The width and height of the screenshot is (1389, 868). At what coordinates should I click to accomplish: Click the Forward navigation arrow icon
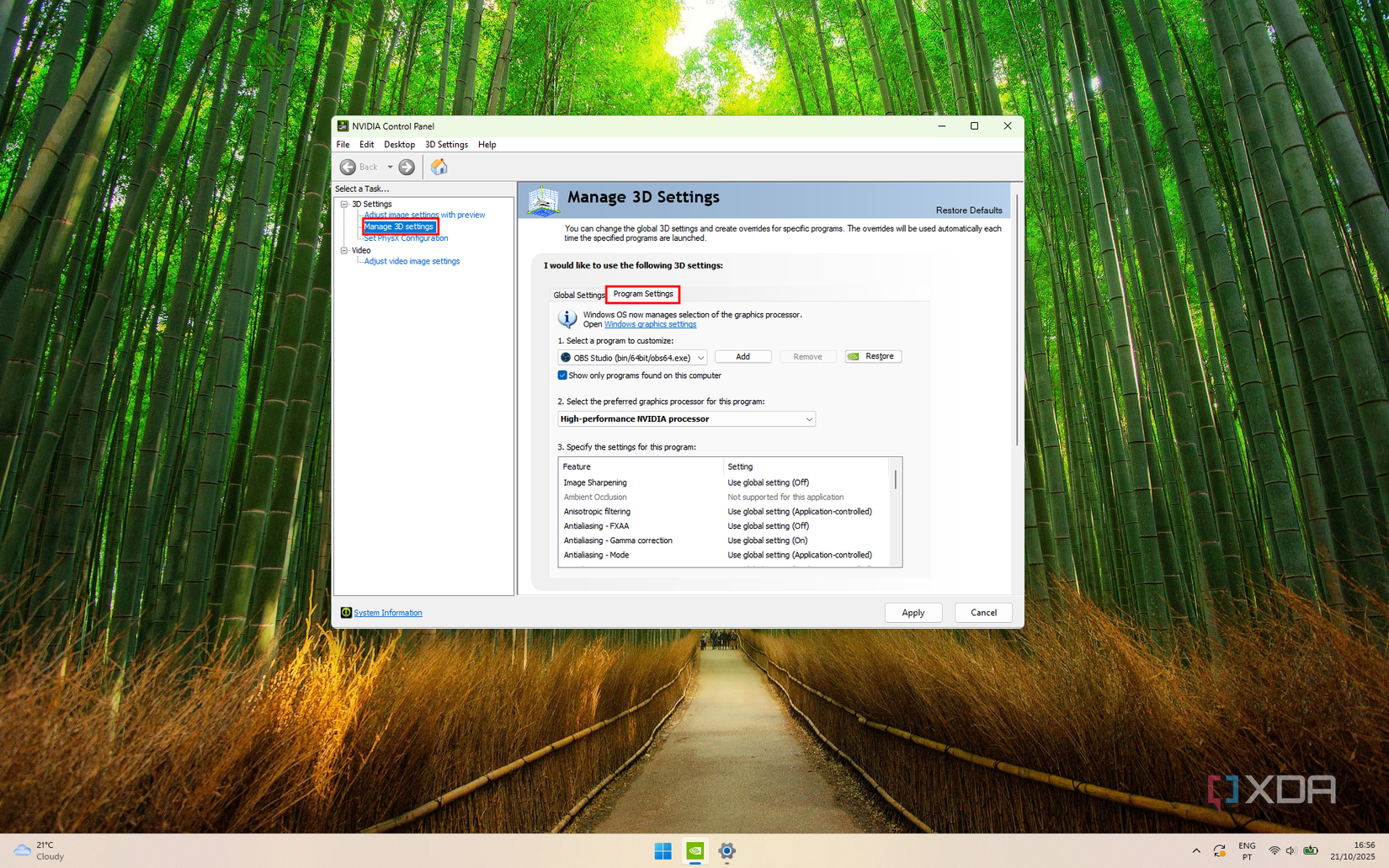(407, 167)
